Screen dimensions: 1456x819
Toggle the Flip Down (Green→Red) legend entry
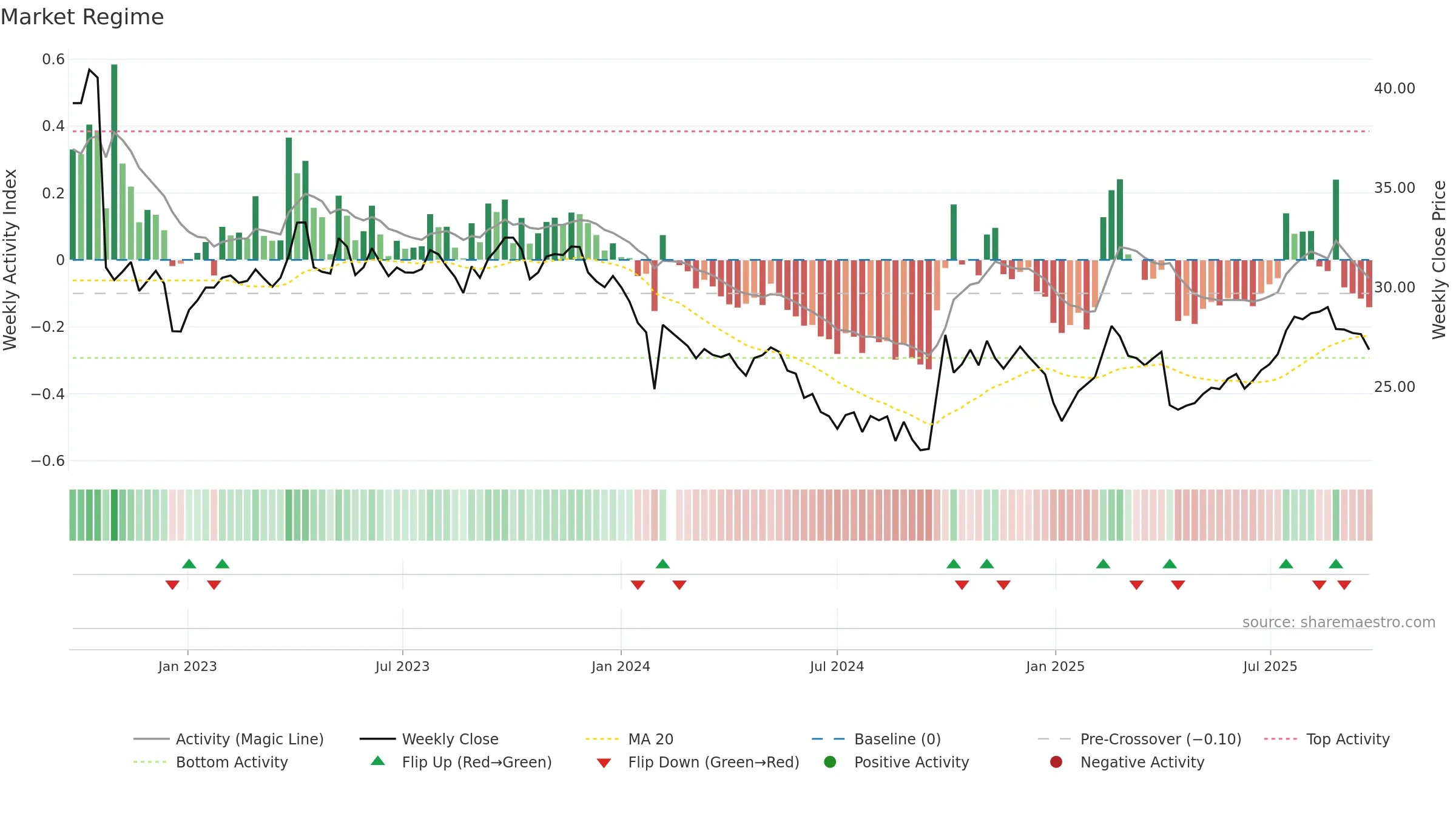pyautogui.click(x=698, y=762)
